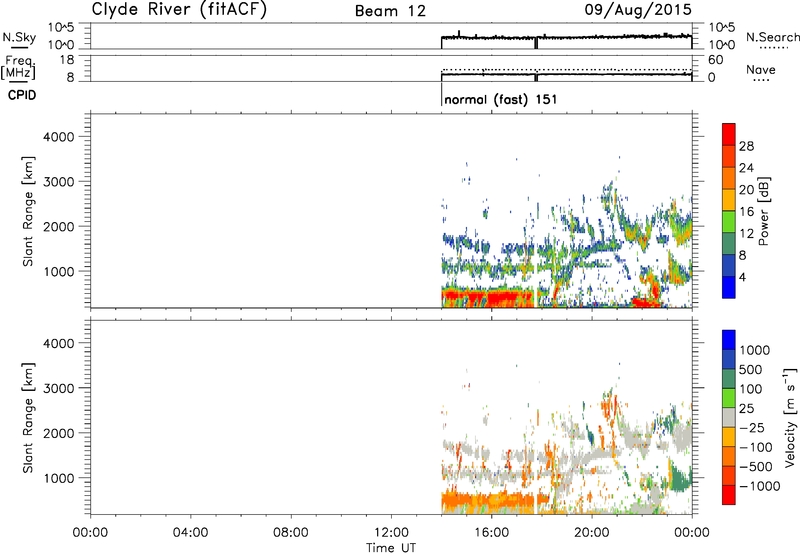Click the 'Power [dB]' colorbar label
Viewport: 800px width, 554px height.
coord(763,211)
